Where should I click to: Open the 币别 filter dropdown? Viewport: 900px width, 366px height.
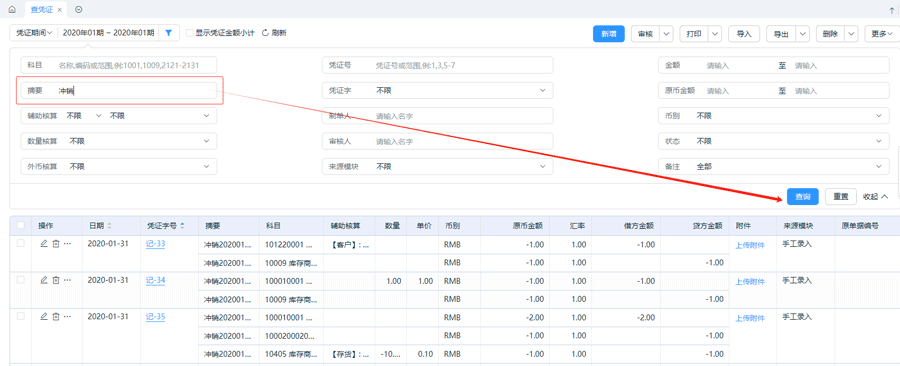[x=773, y=116]
